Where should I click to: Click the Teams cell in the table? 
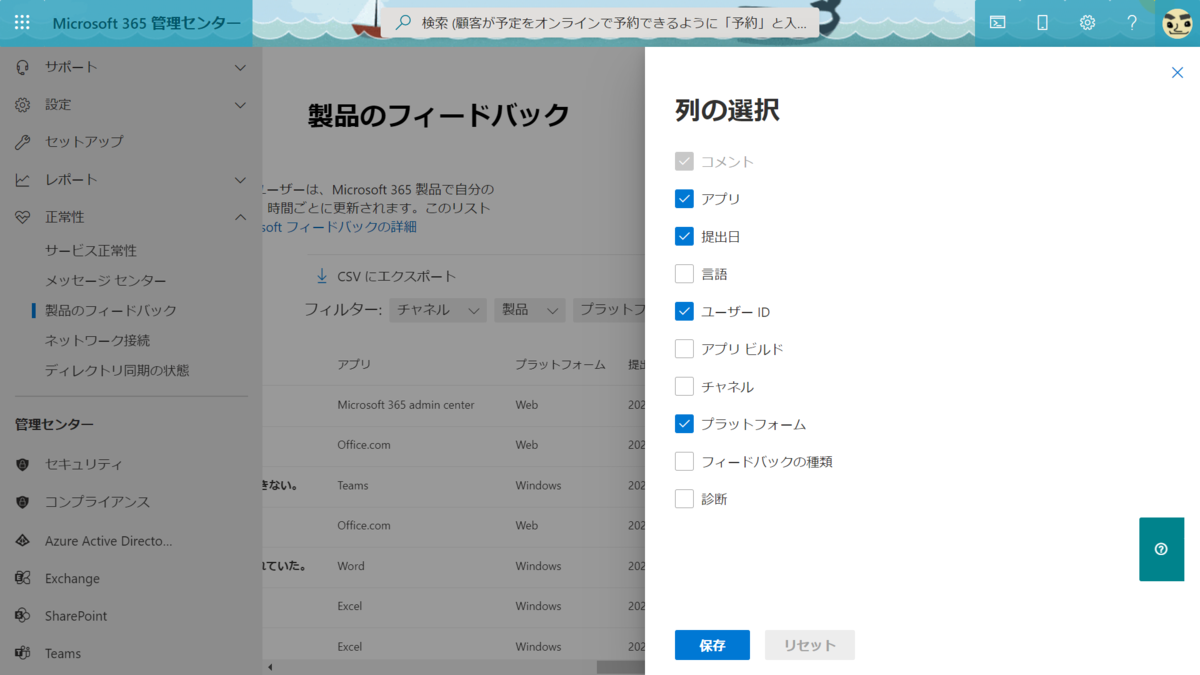353,486
